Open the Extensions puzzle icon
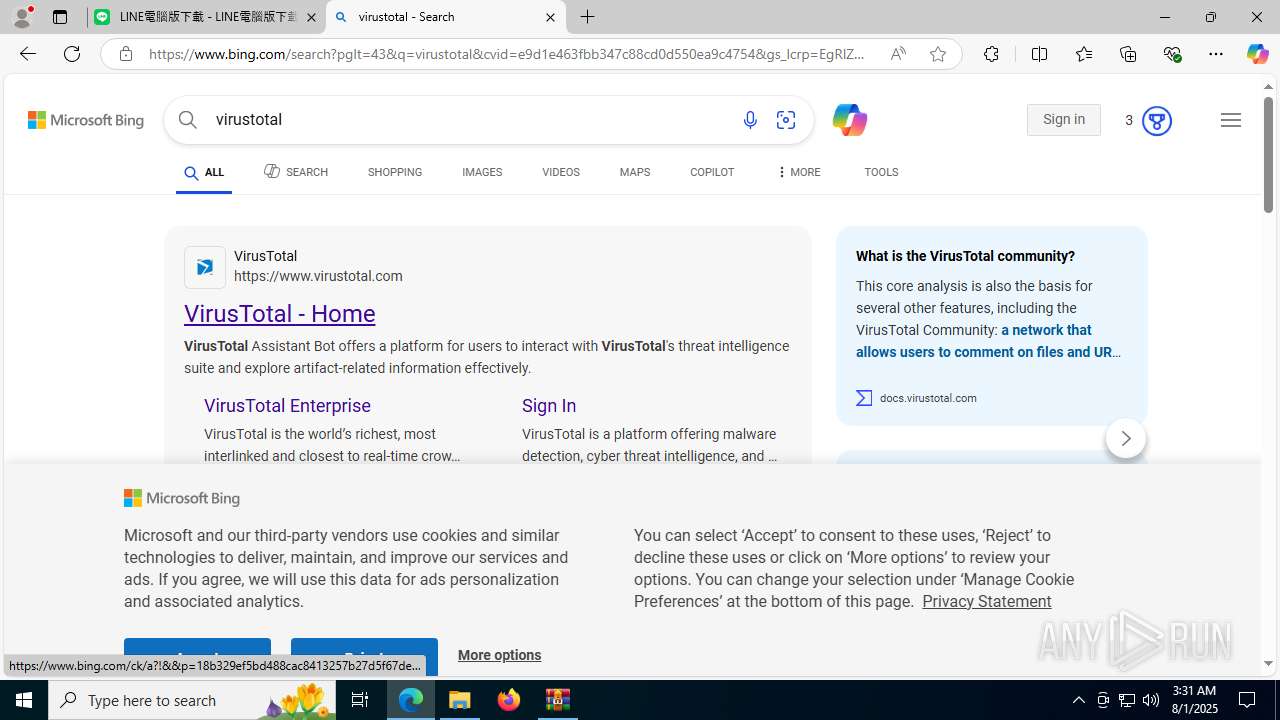1280x720 pixels. [991, 54]
